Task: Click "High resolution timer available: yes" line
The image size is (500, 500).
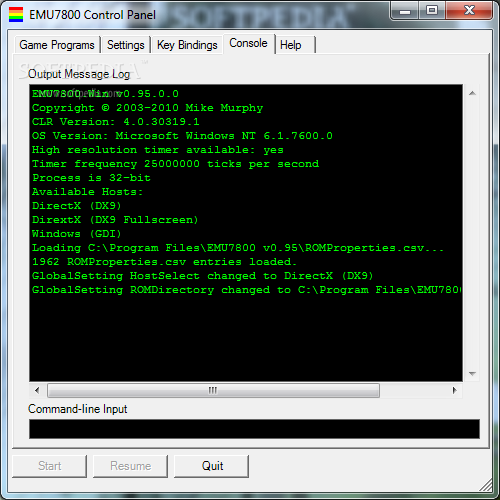Action: tap(158, 150)
